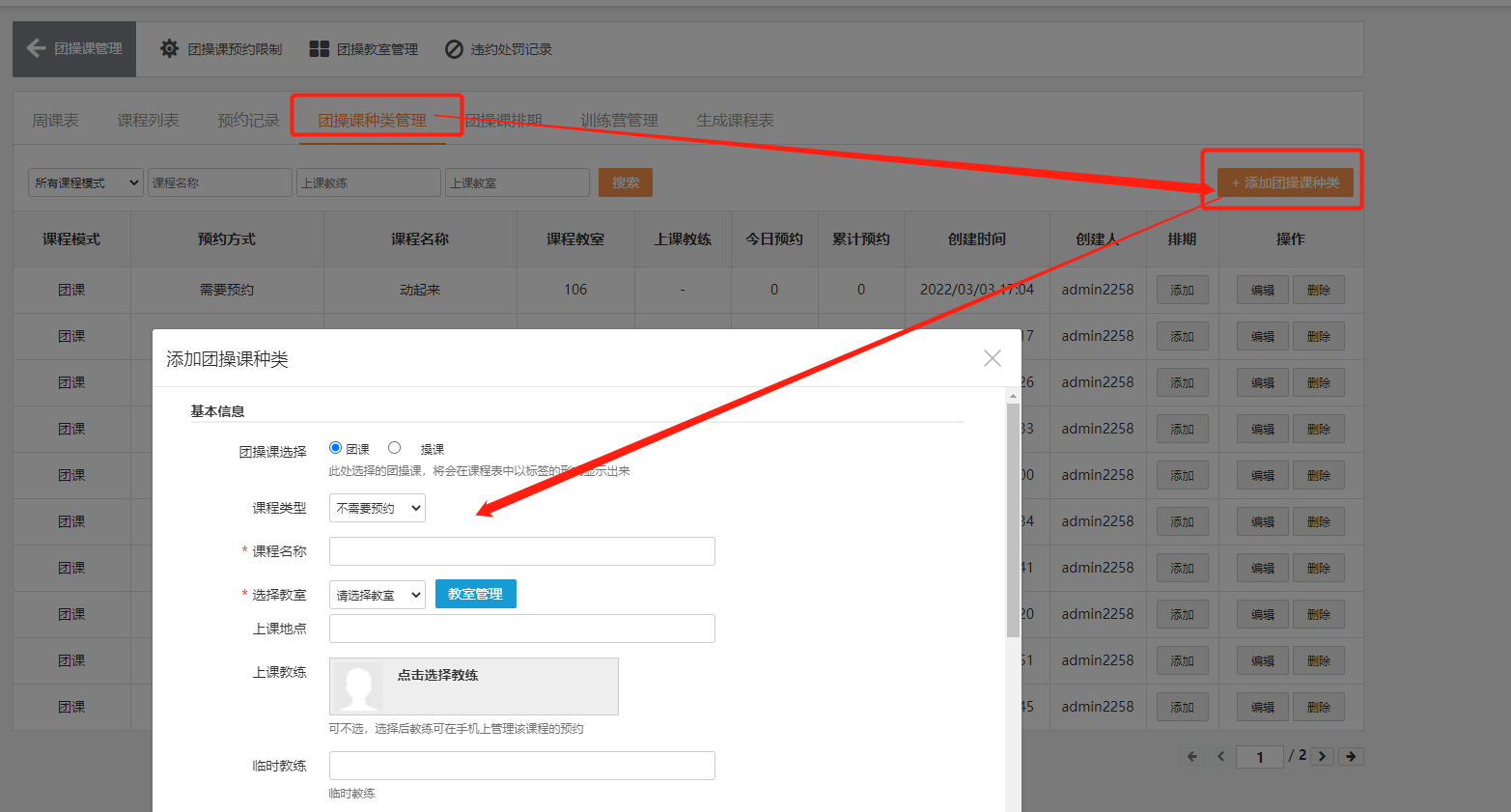1511x812 pixels.
Task: Expand the 请选择教室 dropdown
Action: coord(377,595)
